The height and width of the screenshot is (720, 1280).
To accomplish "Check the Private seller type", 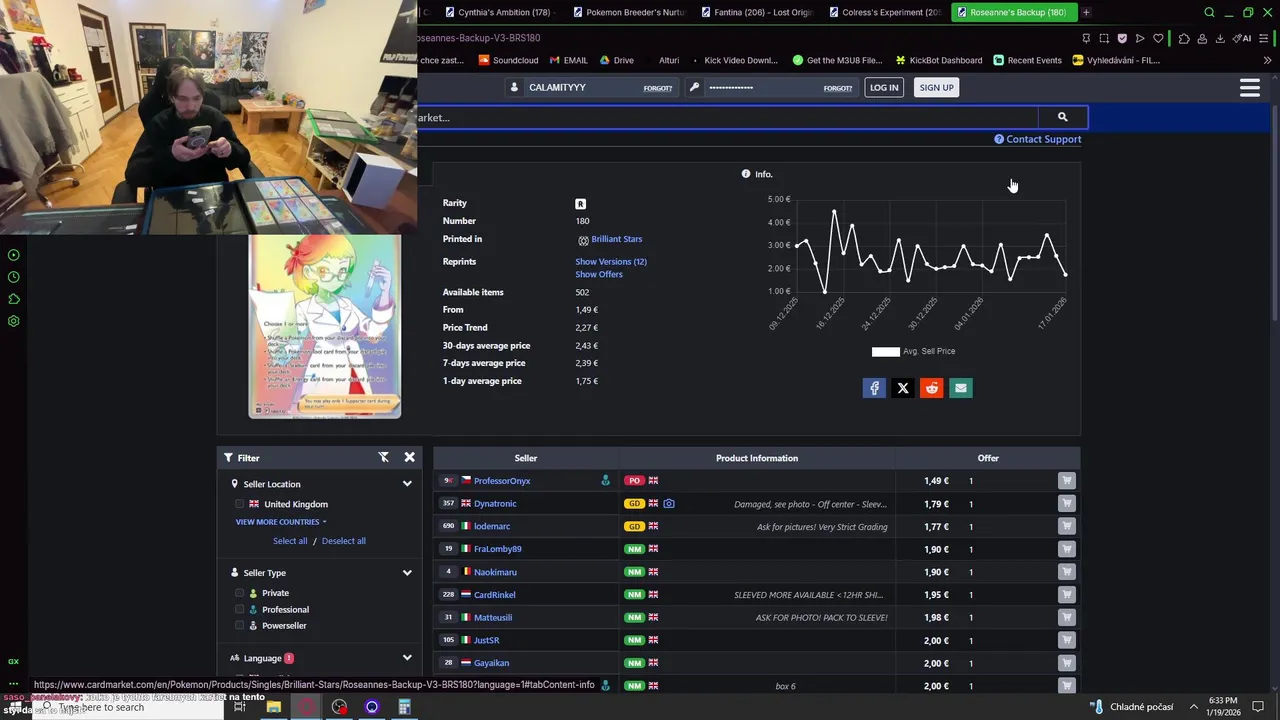I will click(239, 593).
